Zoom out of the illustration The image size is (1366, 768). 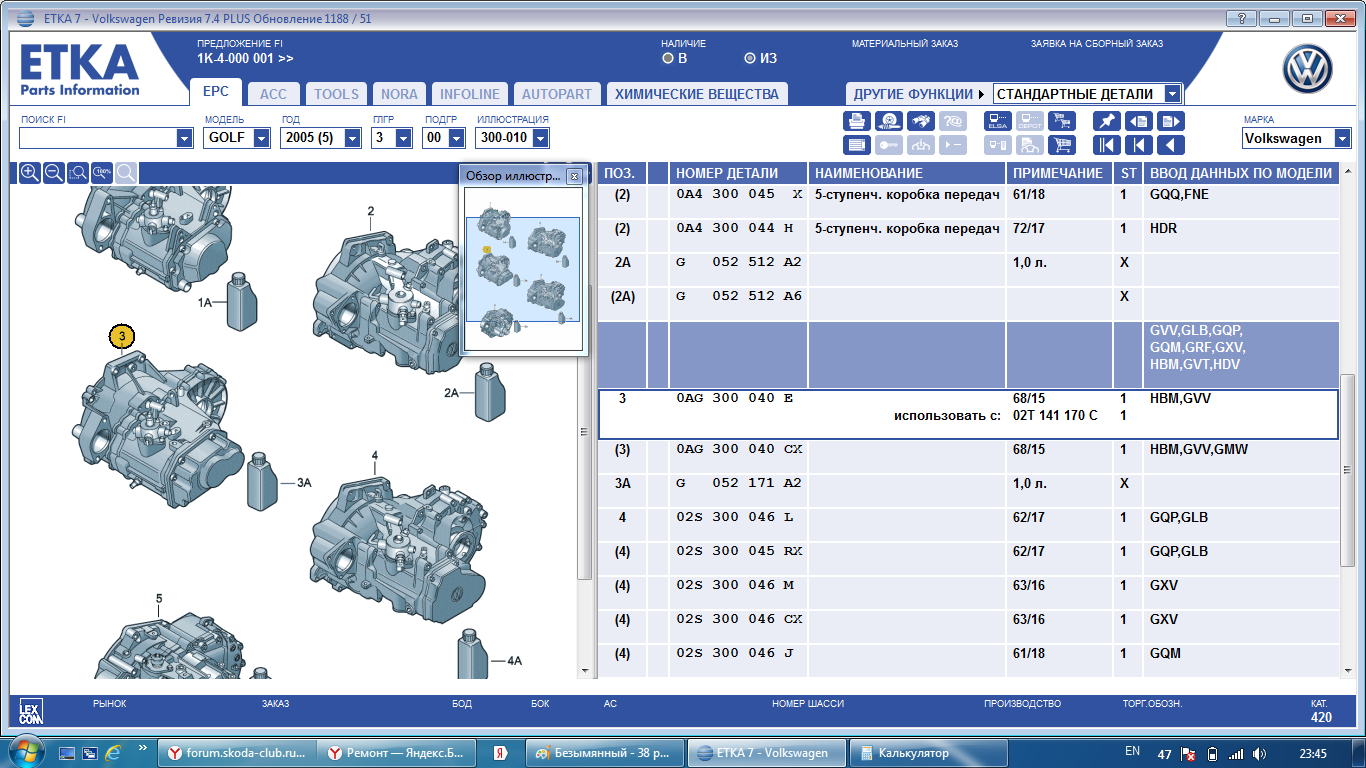click(x=54, y=172)
